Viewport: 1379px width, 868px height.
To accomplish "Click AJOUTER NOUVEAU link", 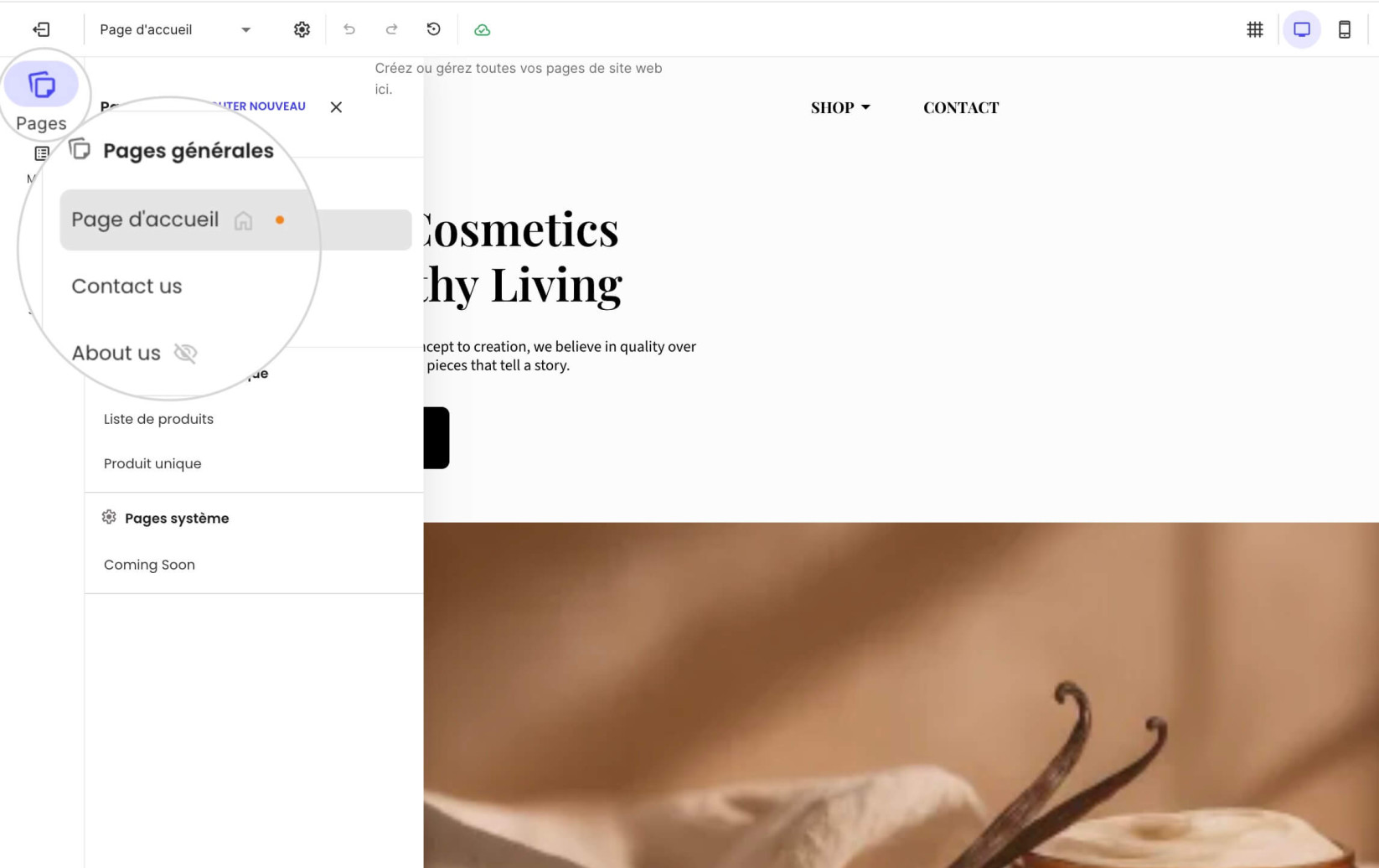I will tap(258, 106).
